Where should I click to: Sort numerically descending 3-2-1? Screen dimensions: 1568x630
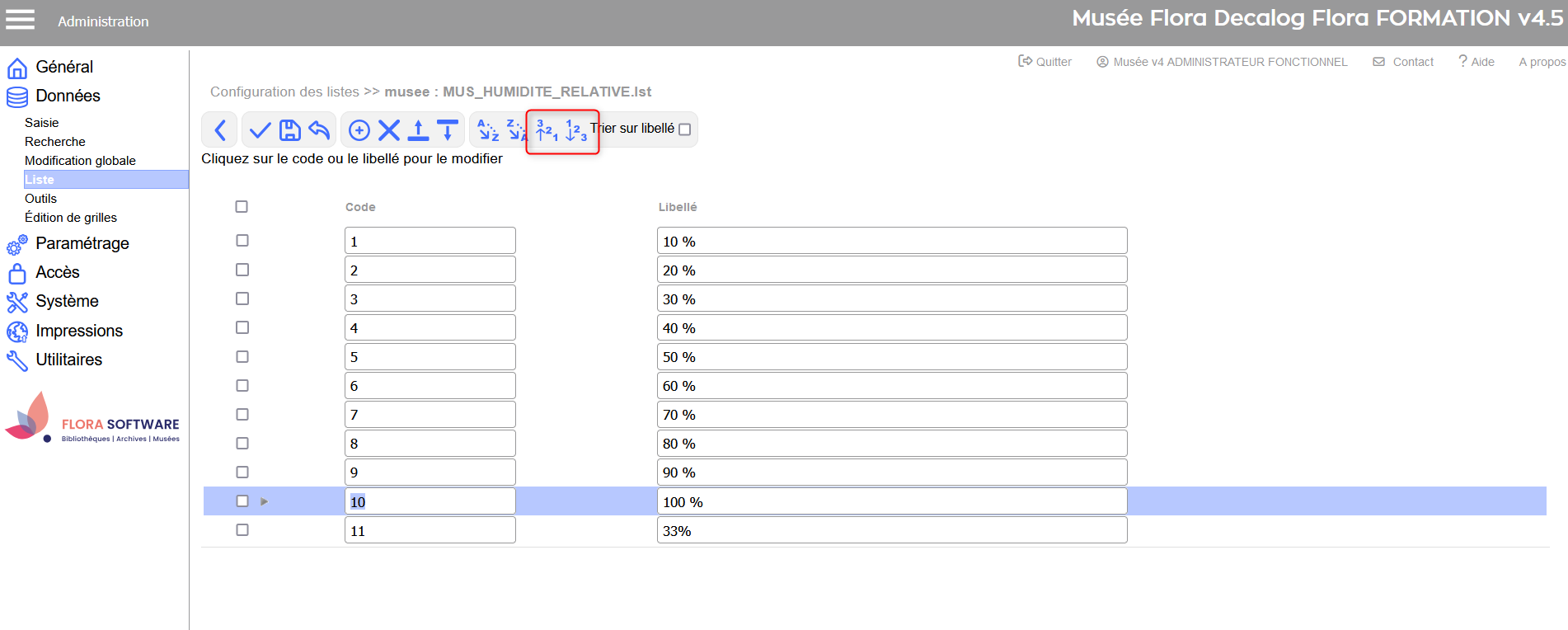pyautogui.click(x=547, y=130)
